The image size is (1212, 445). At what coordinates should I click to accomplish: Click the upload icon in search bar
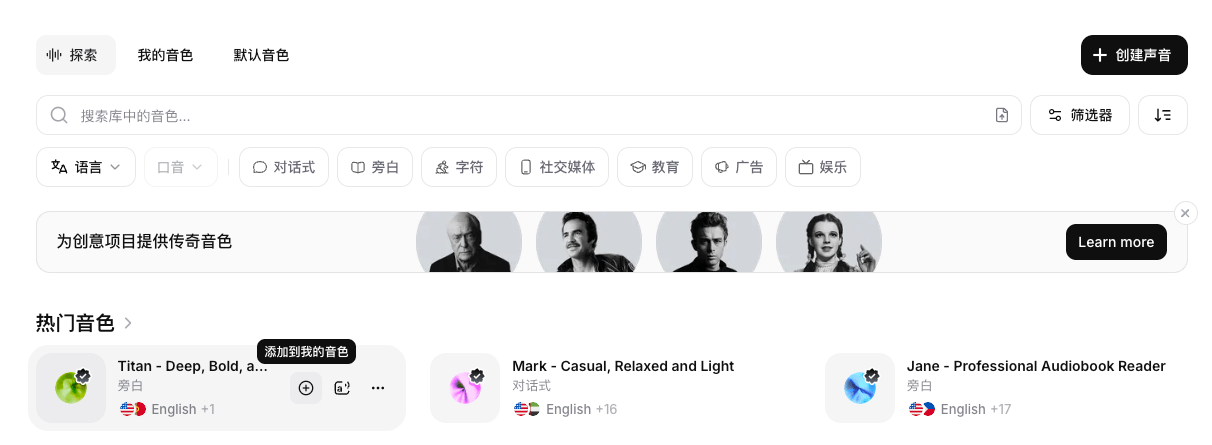1002,115
